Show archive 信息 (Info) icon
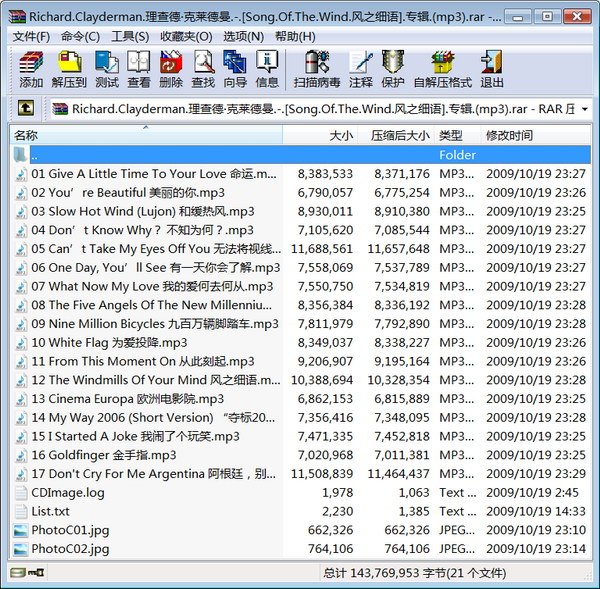 tap(267, 69)
